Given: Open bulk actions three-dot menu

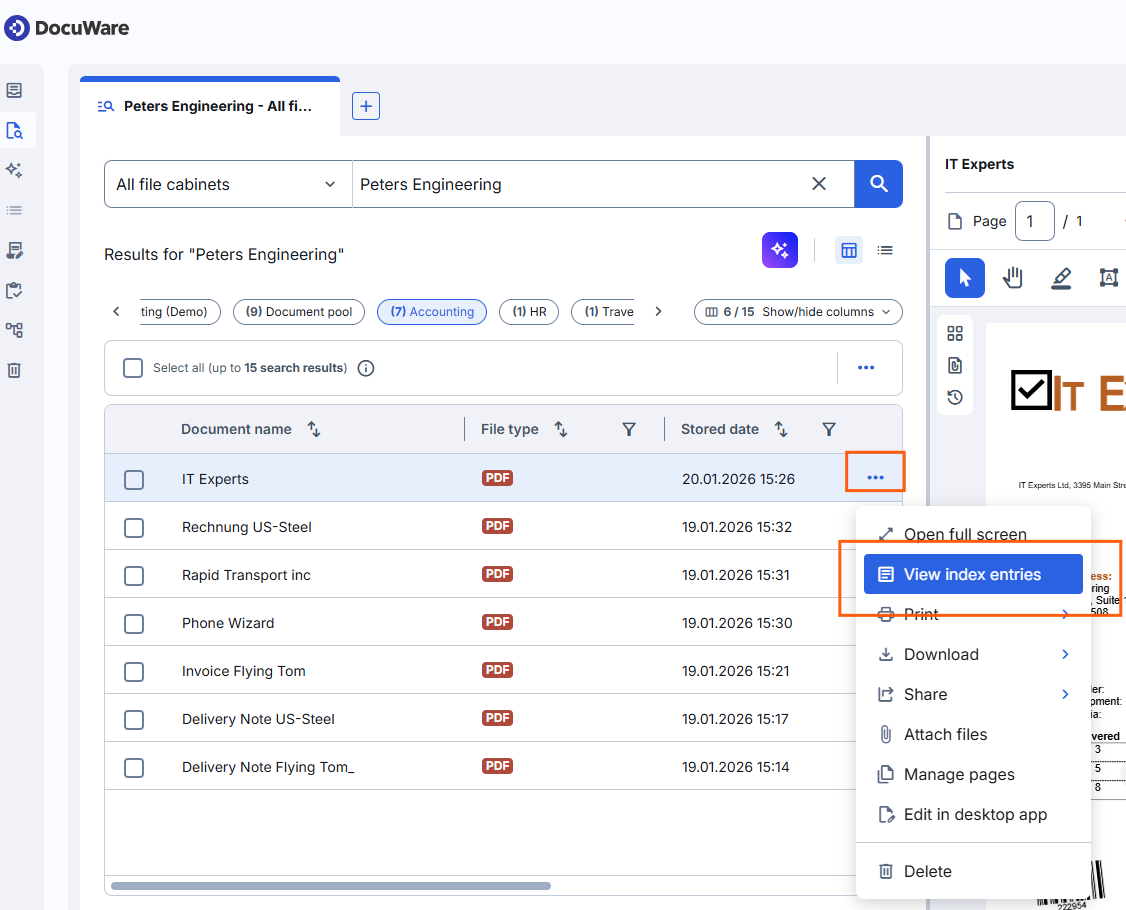Looking at the screenshot, I should tap(866, 368).
